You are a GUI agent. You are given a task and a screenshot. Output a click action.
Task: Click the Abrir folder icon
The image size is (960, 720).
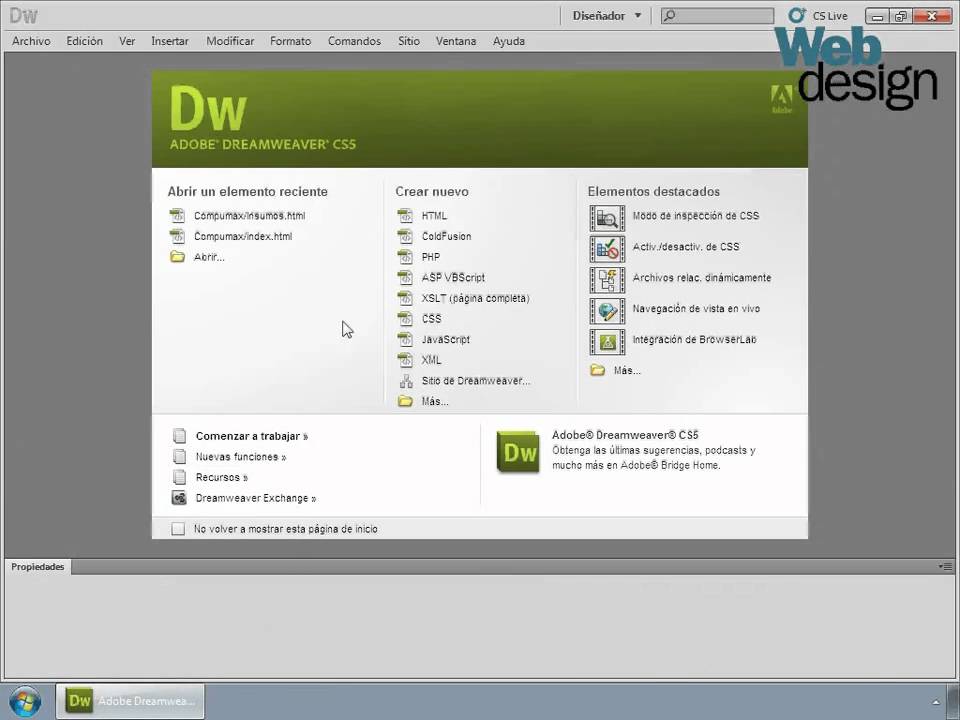click(177, 257)
